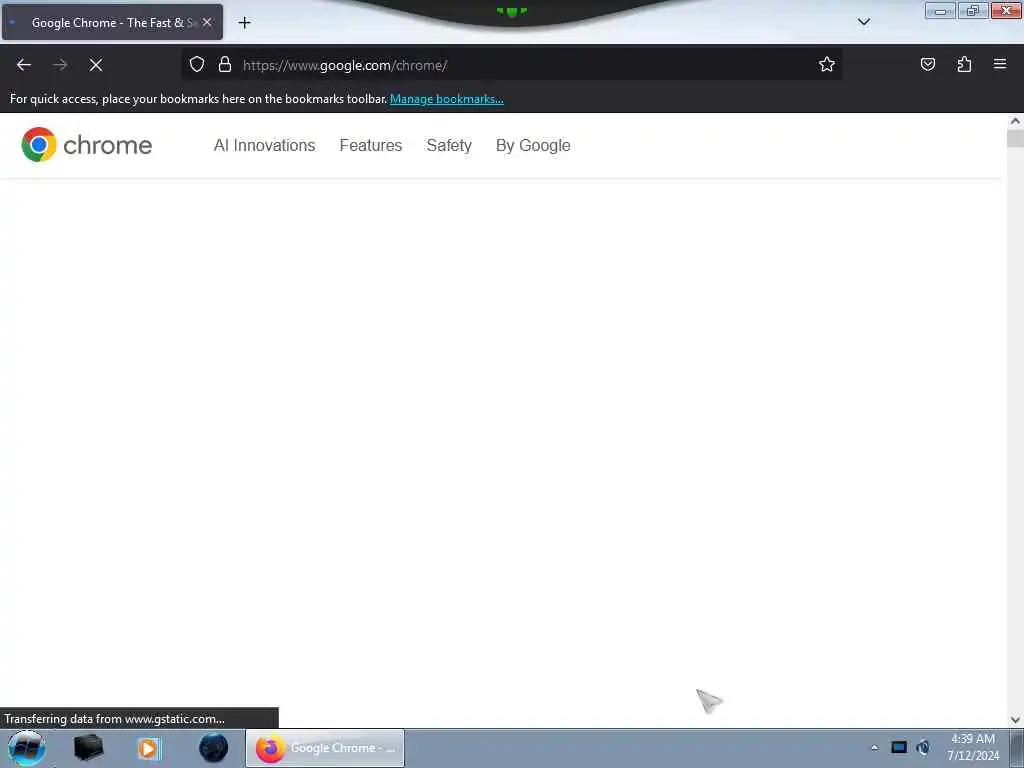Save page to Pocket icon
Viewport: 1024px width, 768px height.
[927, 65]
